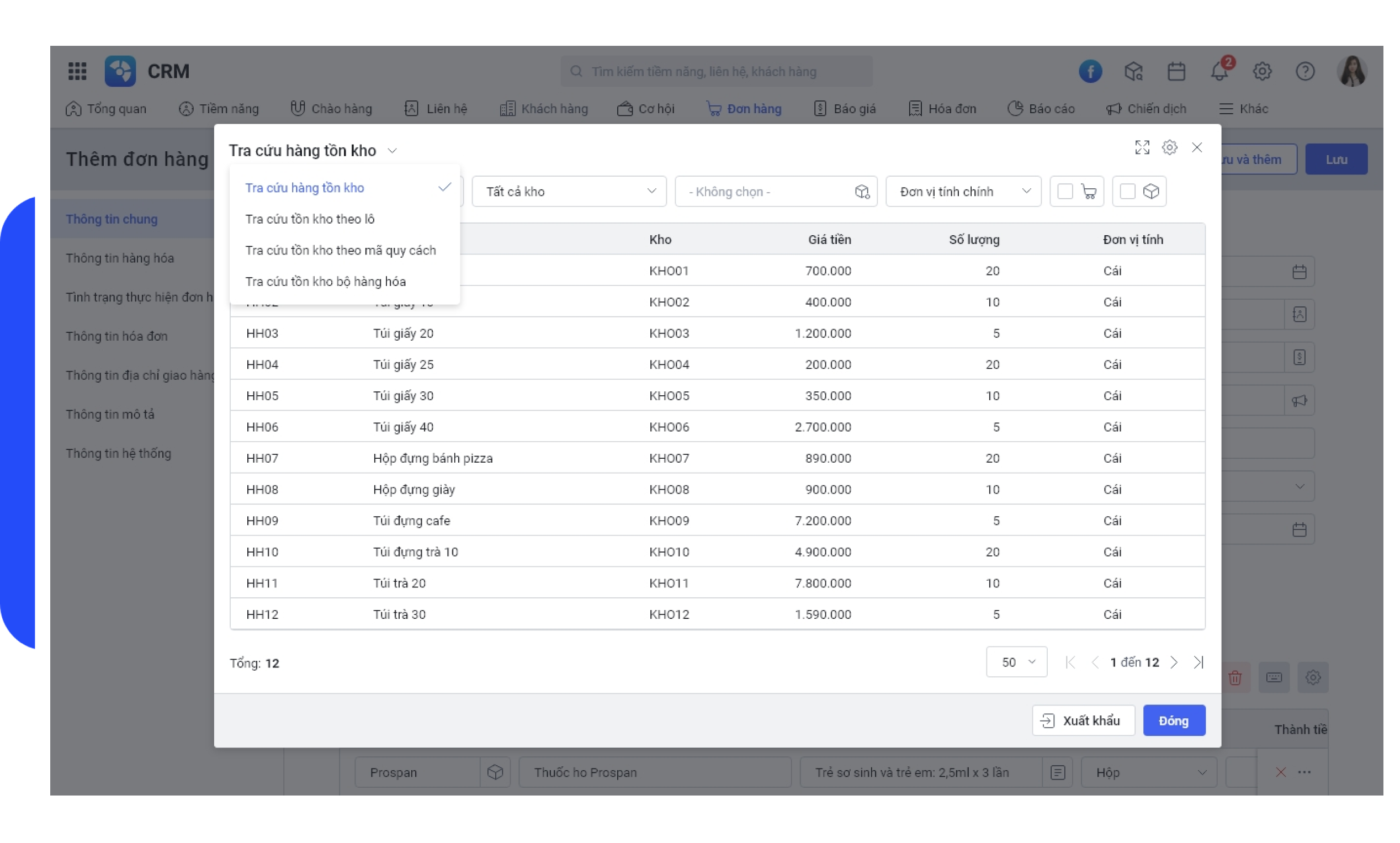1400x843 pixels.
Task: Tick the checkbox beside the cart icon
Action: tap(1065, 192)
